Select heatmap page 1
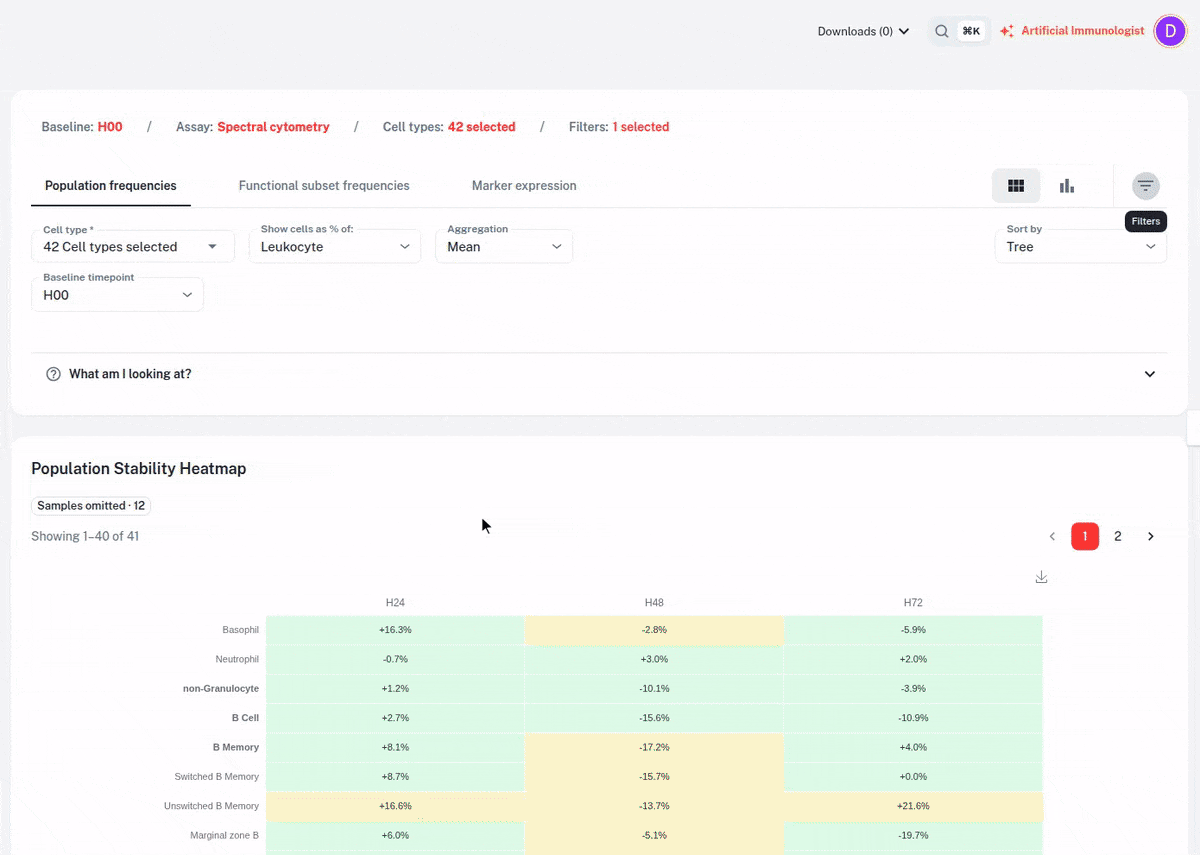This screenshot has height=855, width=1200. click(1085, 536)
